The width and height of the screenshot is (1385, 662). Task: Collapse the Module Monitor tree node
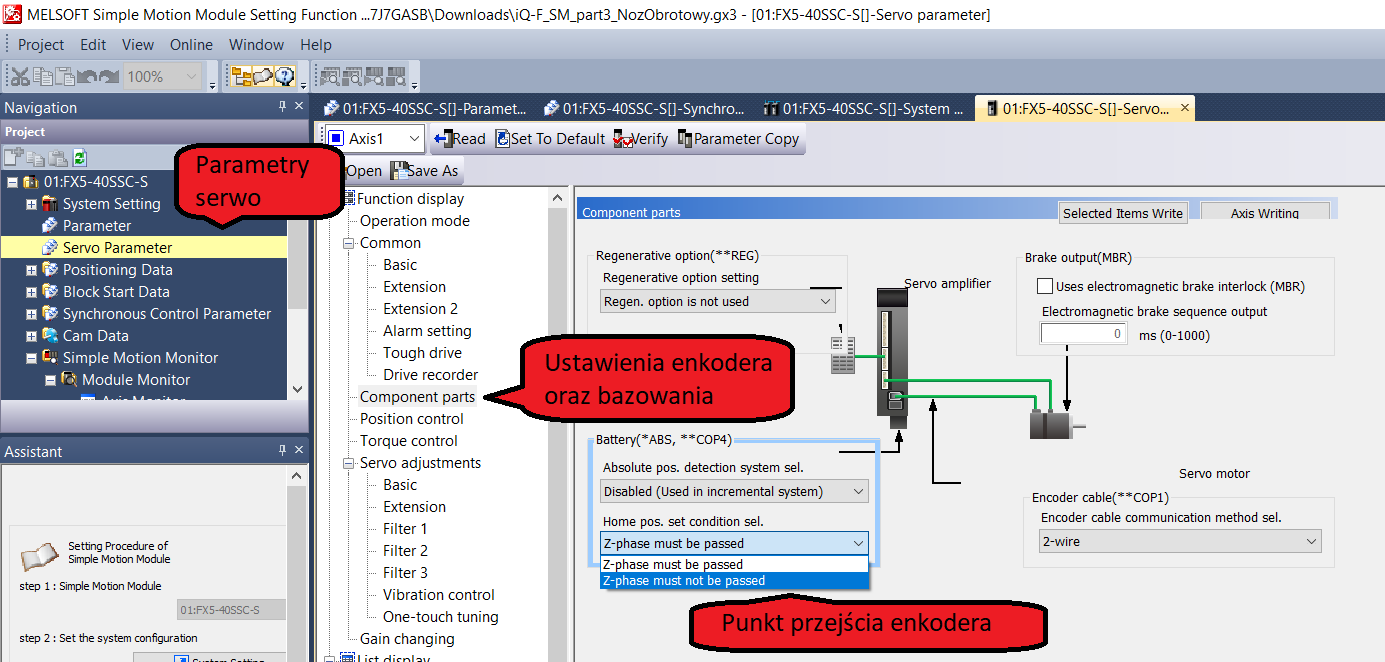tap(51, 380)
